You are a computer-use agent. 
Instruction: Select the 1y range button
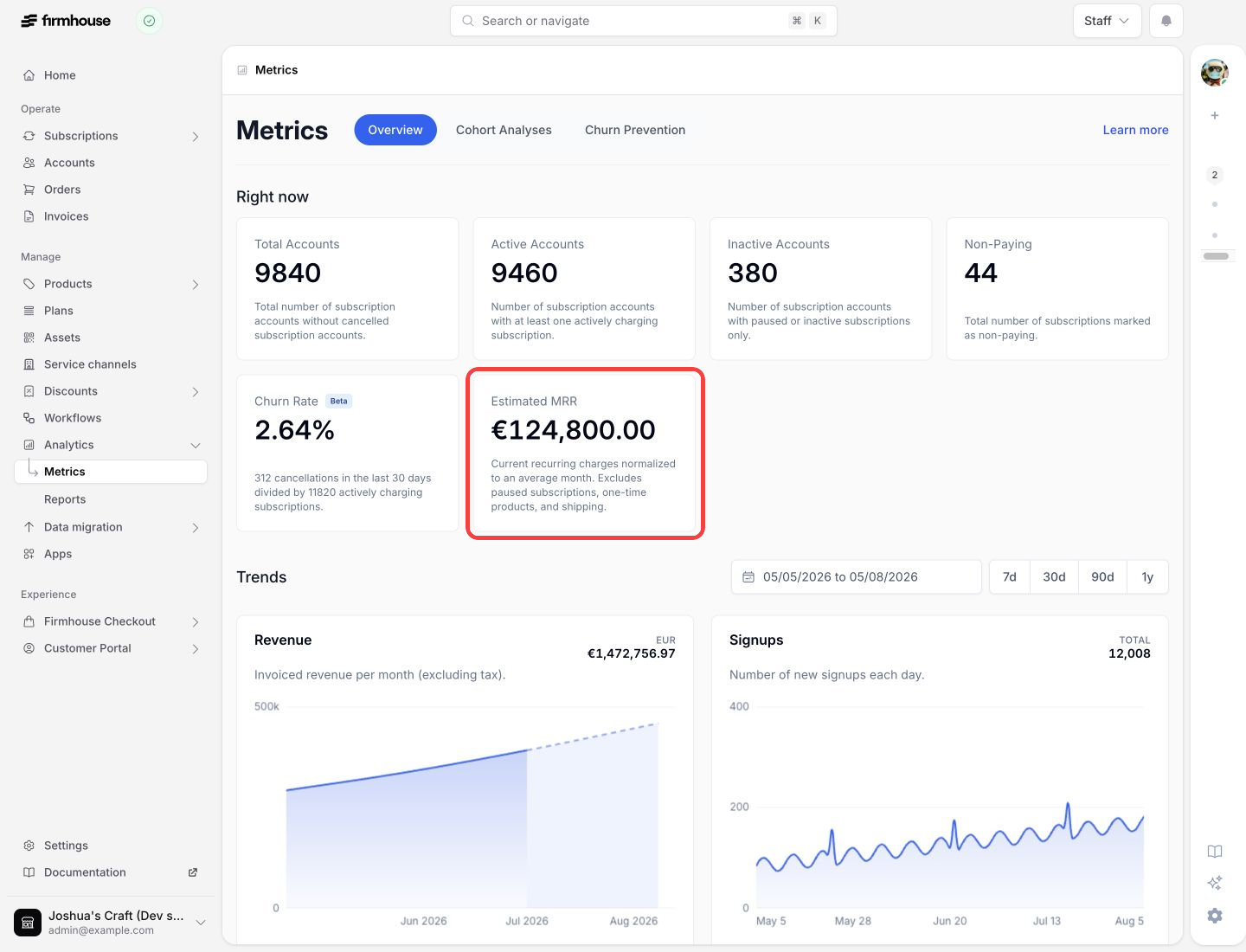click(1147, 577)
